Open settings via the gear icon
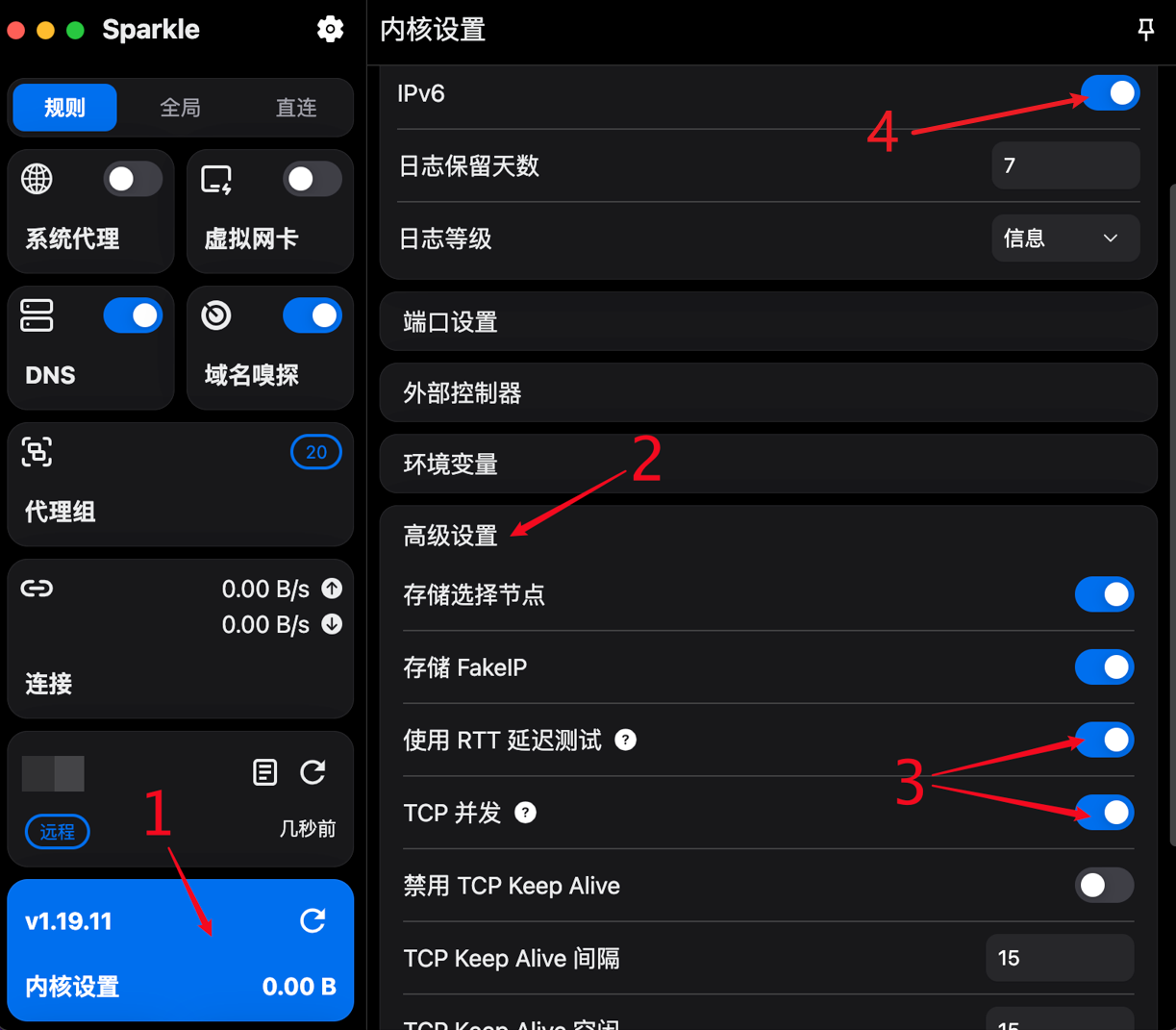1176x1030 pixels. click(330, 29)
